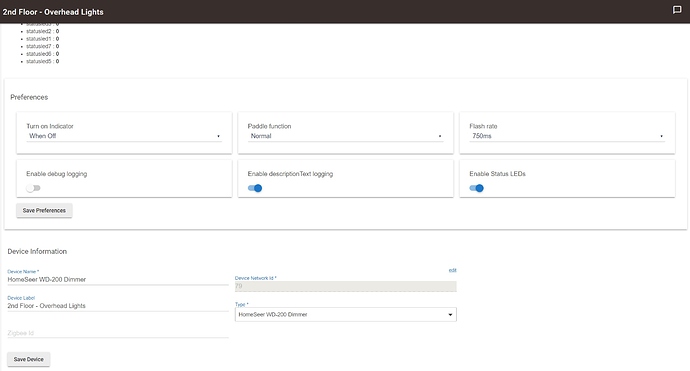This screenshot has width=690, height=371.
Task: Select the statusled1 : 0 entry
Action: [x=42, y=39]
